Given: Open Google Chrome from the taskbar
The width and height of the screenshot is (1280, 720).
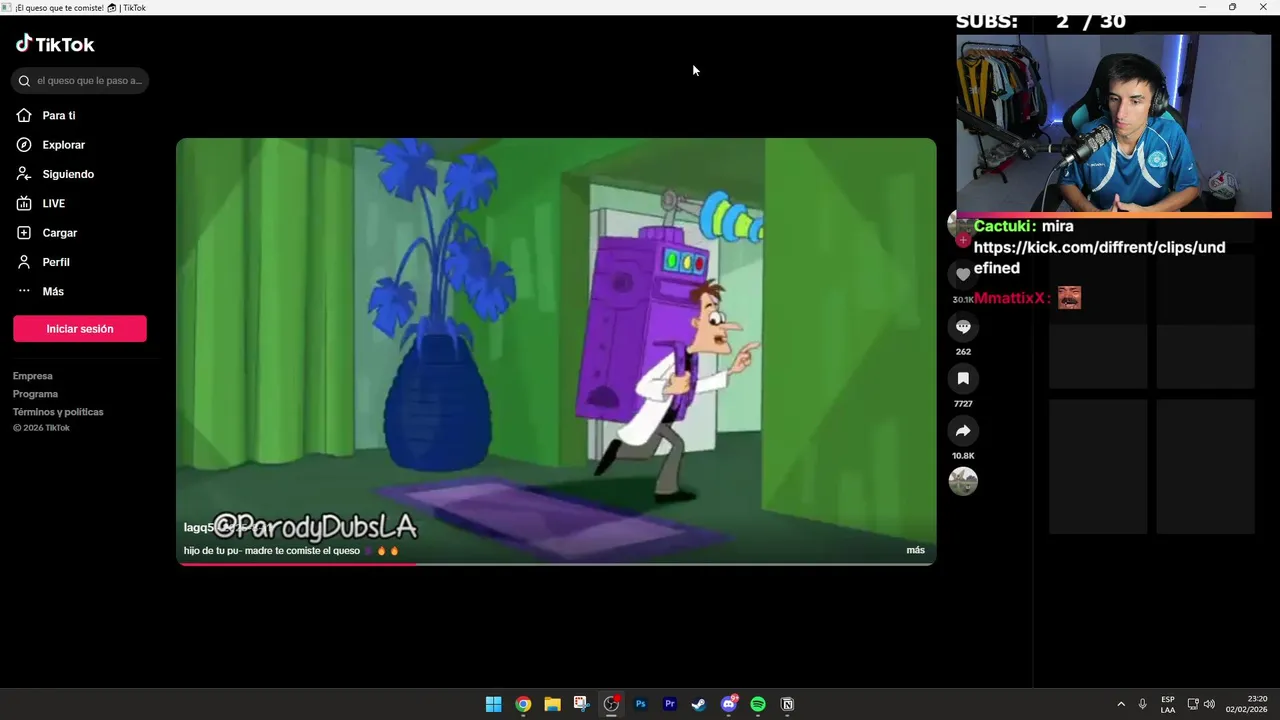Looking at the screenshot, I should click(x=523, y=704).
